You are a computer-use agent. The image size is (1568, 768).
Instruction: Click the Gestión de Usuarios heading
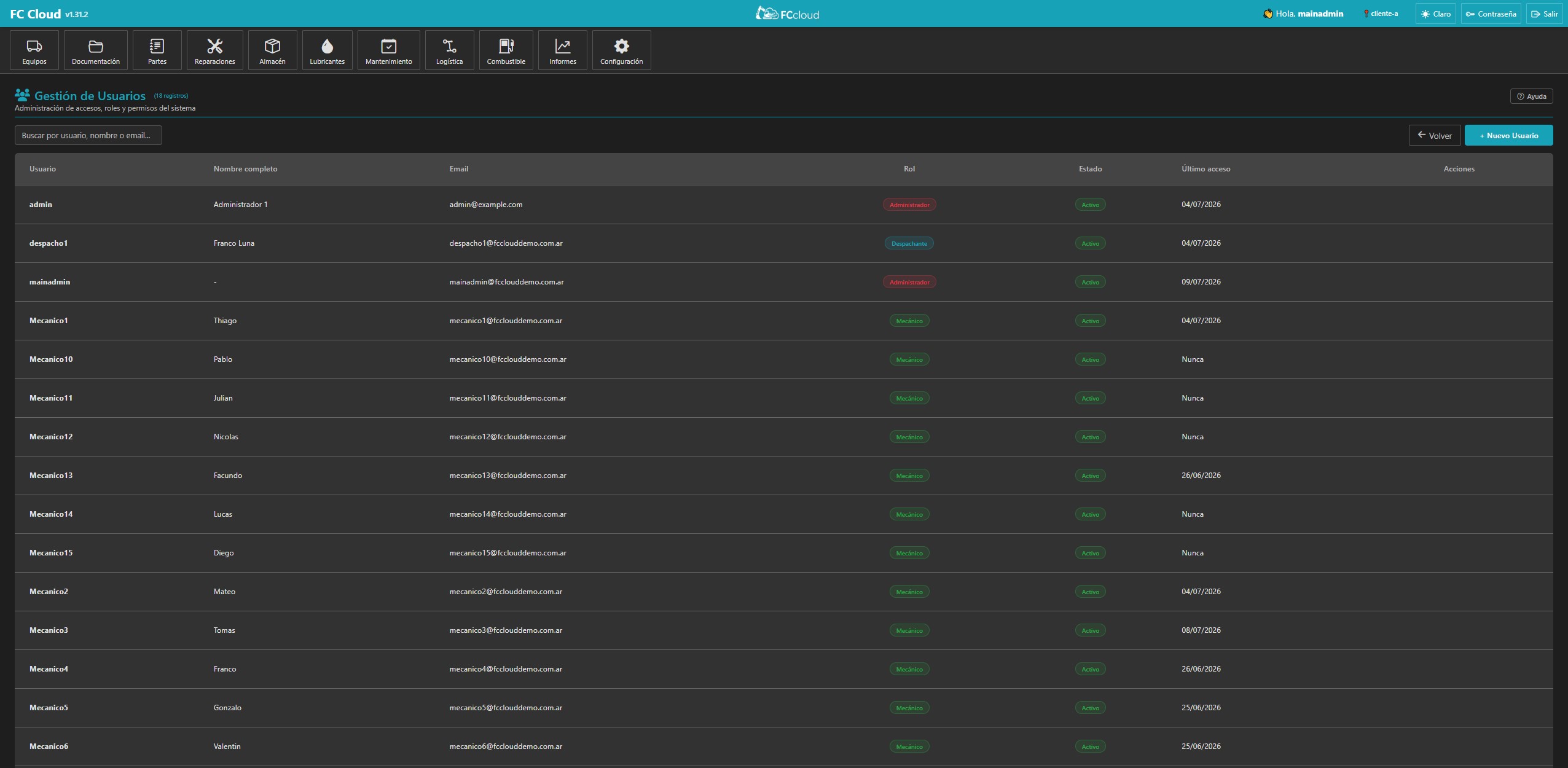pos(90,96)
